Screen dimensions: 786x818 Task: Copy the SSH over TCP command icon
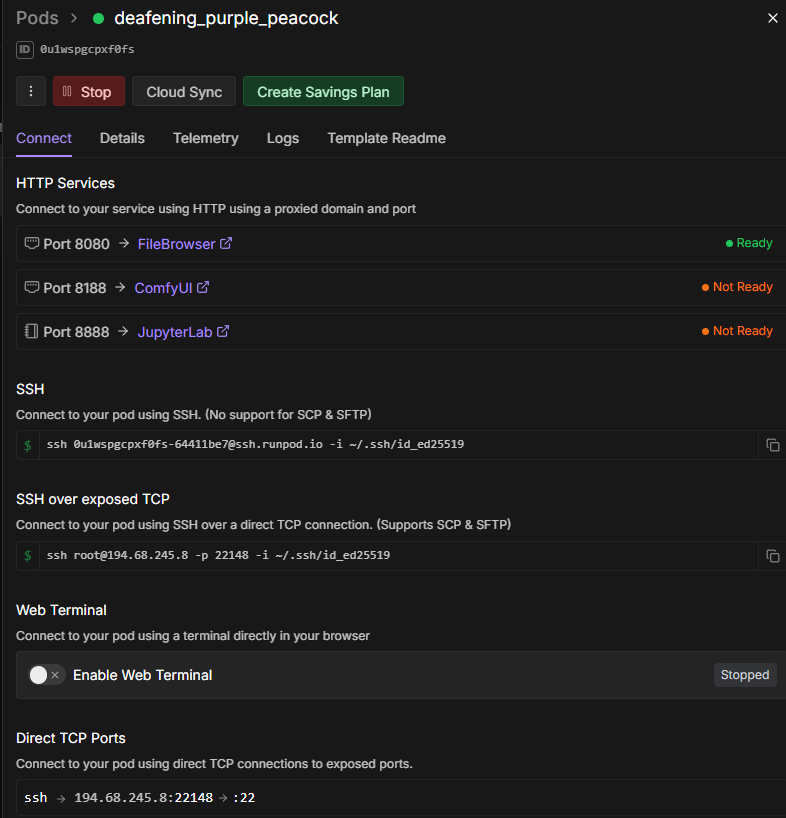771,556
